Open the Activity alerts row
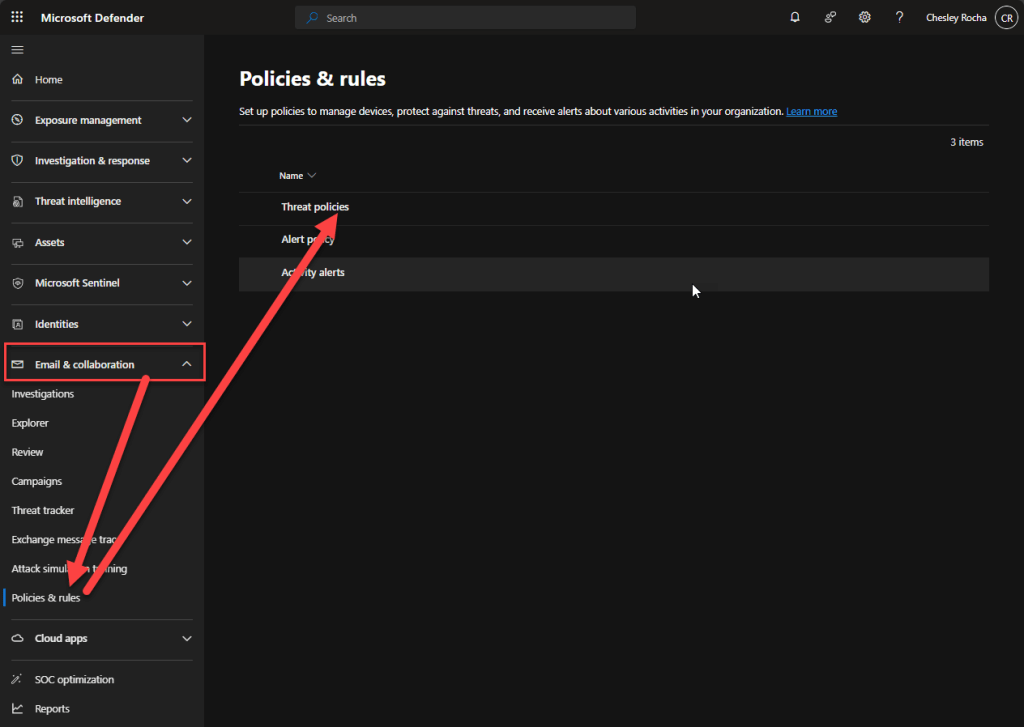Viewport: 1024px width, 727px height. pos(313,273)
